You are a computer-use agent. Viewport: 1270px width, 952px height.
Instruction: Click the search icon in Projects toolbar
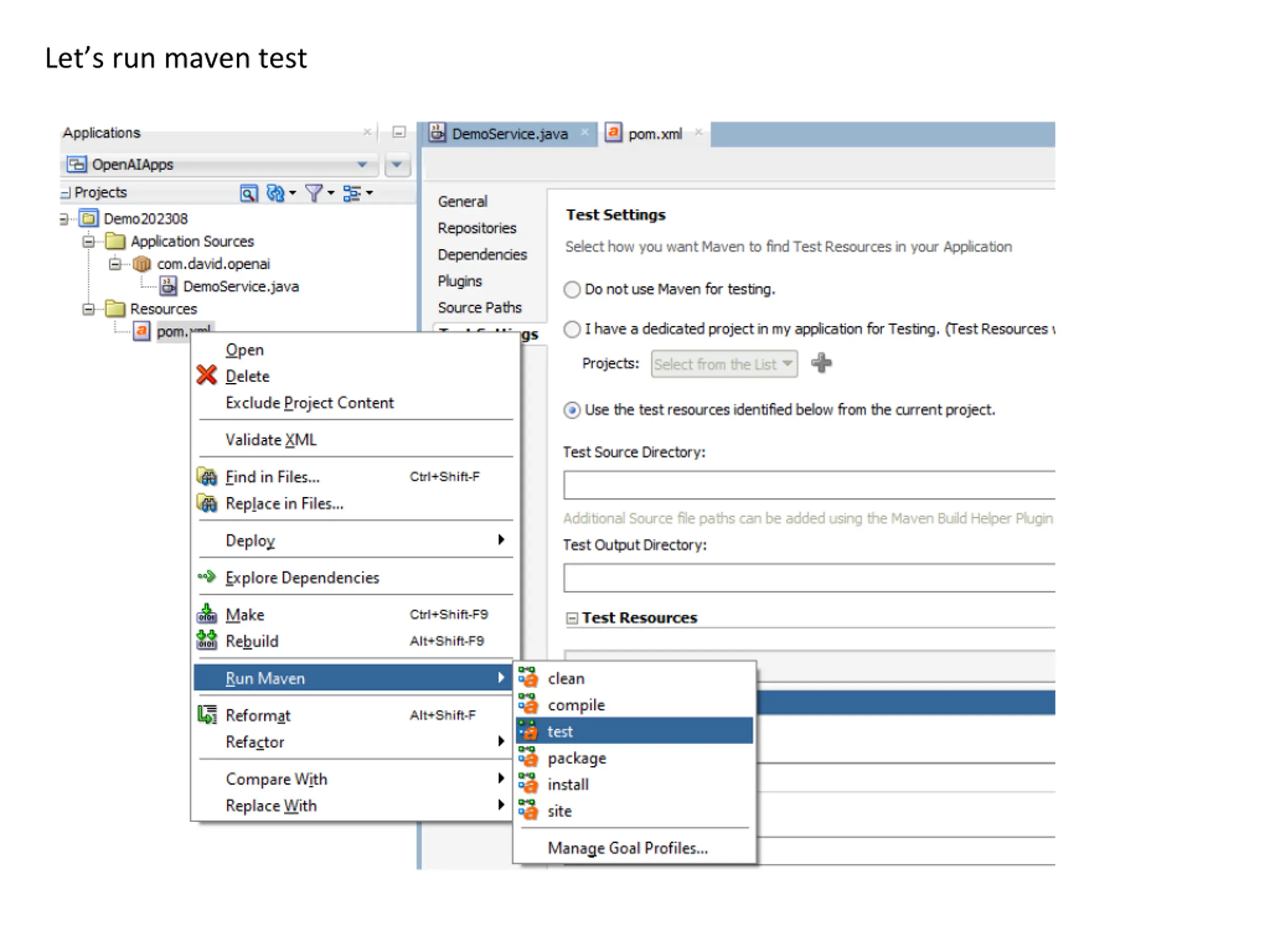coord(248,193)
